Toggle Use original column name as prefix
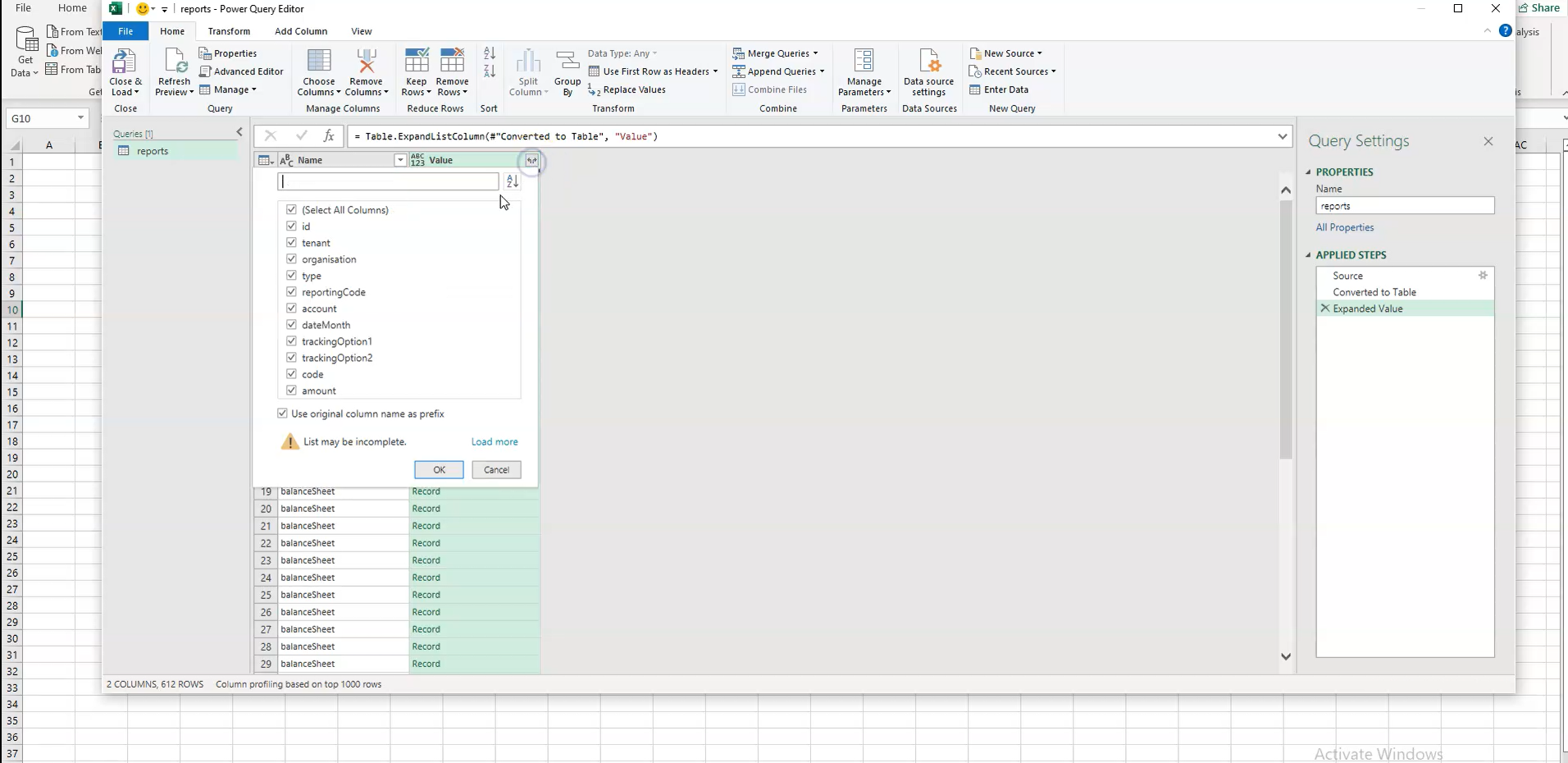 tap(282, 413)
